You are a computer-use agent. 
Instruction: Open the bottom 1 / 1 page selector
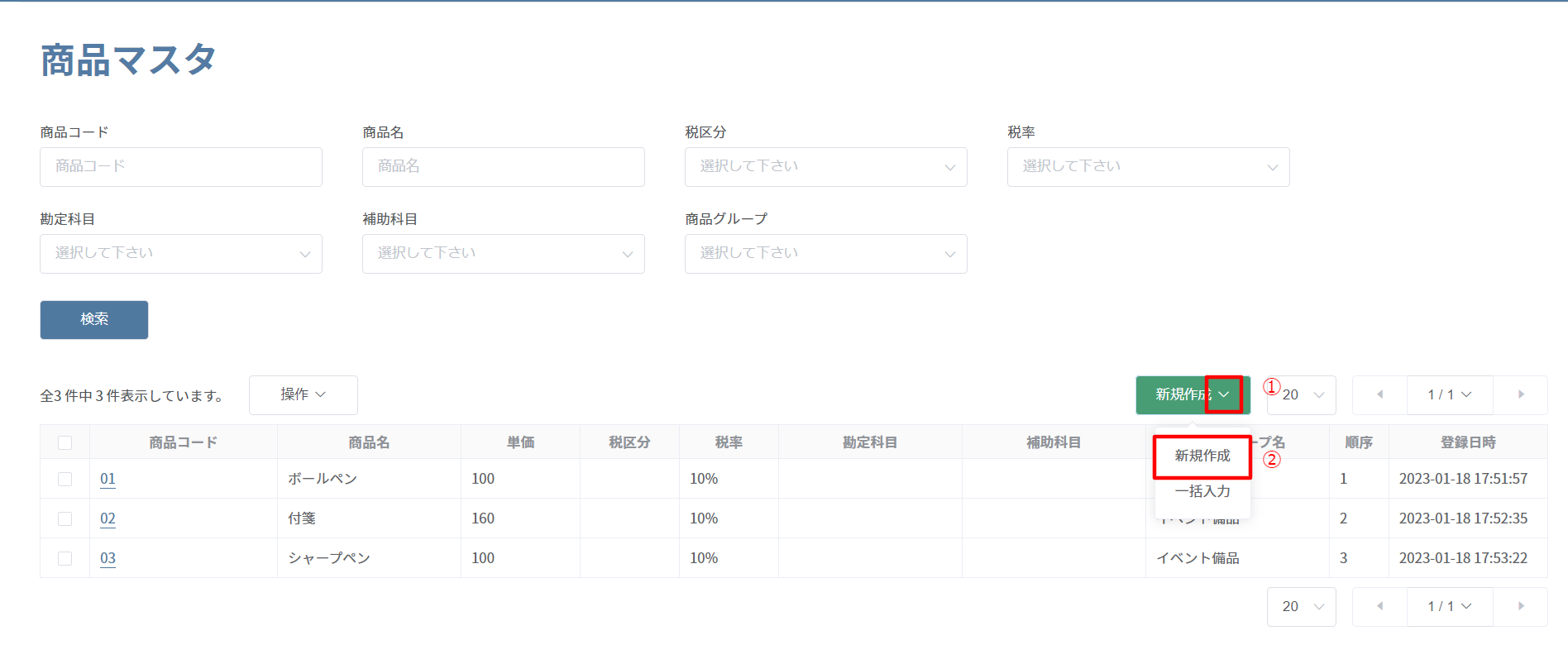1450,607
